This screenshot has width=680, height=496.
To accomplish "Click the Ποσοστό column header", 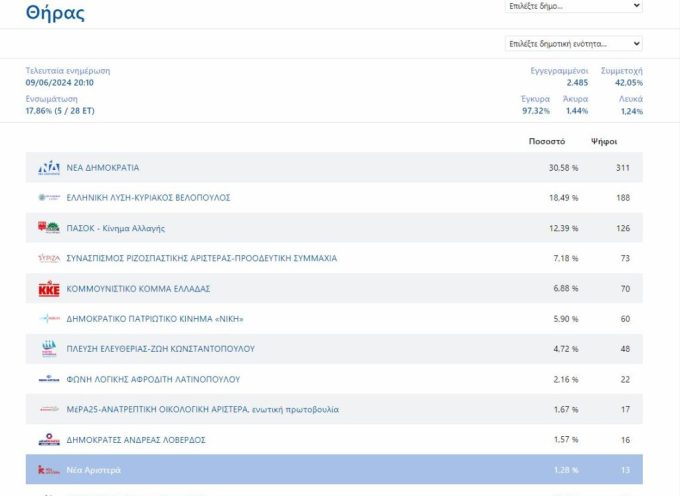I will pos(547,141).
